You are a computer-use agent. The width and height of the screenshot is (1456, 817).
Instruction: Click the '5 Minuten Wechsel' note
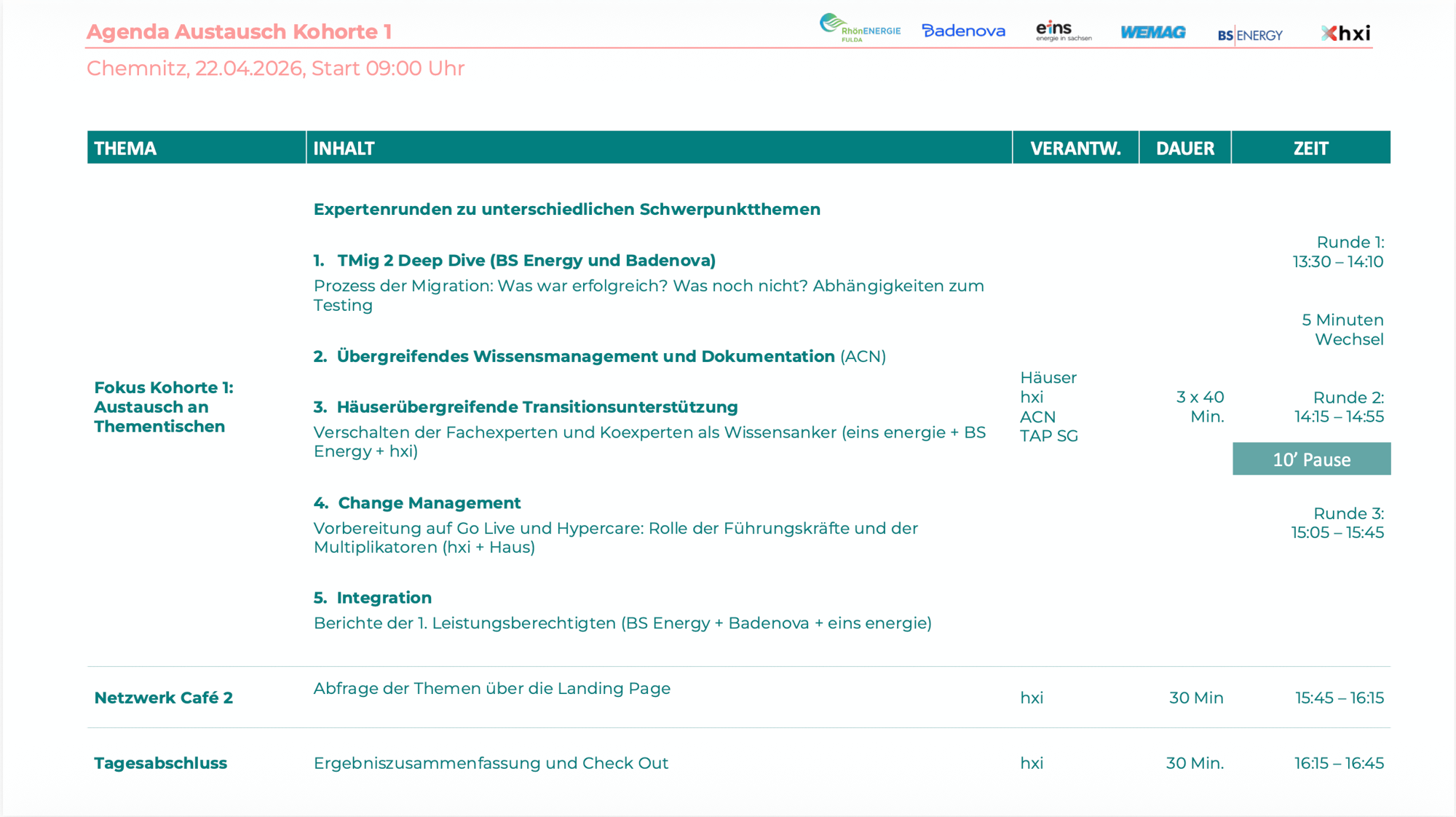tap(1342, 330)
